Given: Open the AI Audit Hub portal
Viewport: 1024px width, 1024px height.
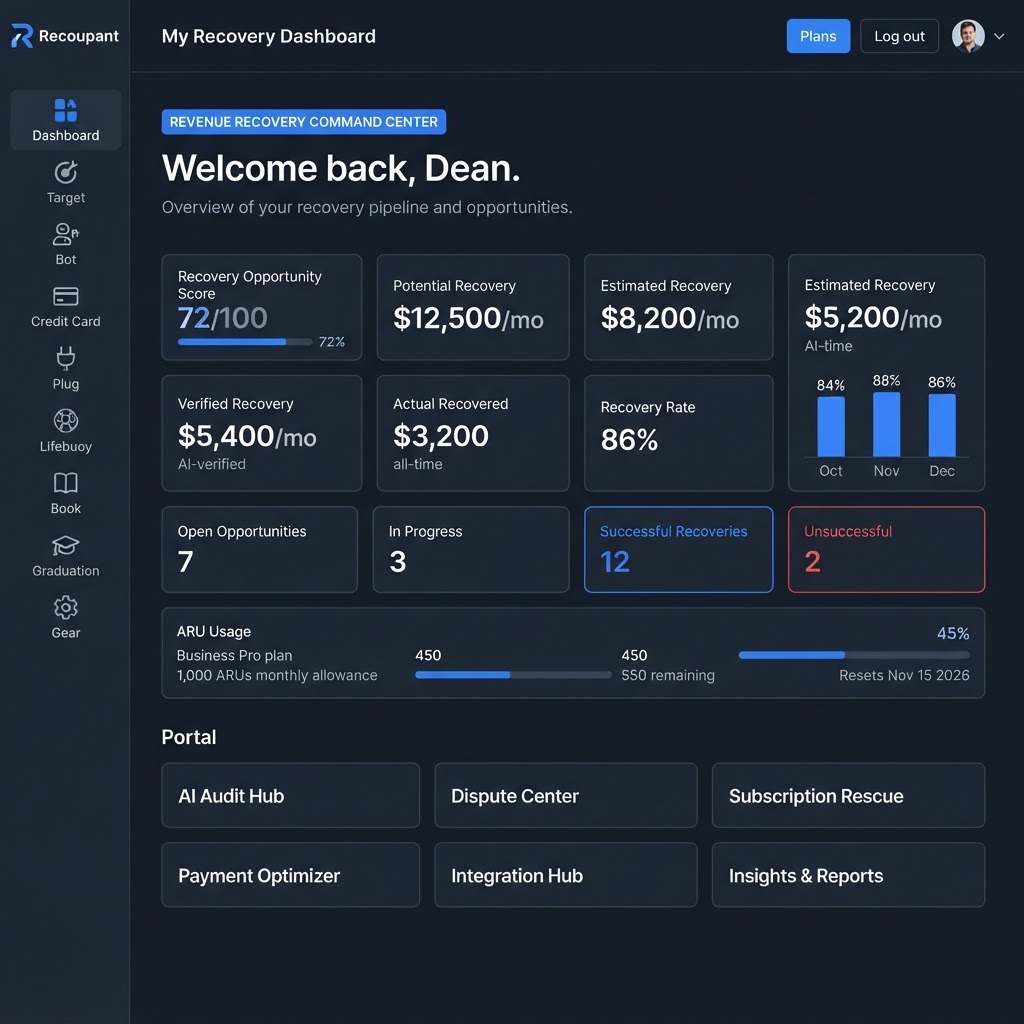Looking at the screenshot, I should tap(291, 795).
